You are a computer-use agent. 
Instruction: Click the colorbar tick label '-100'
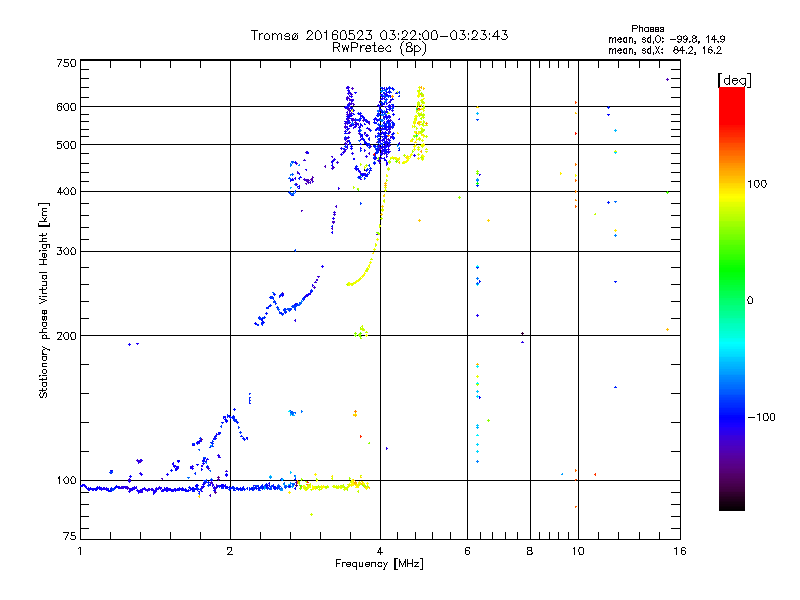pos(761,417)
